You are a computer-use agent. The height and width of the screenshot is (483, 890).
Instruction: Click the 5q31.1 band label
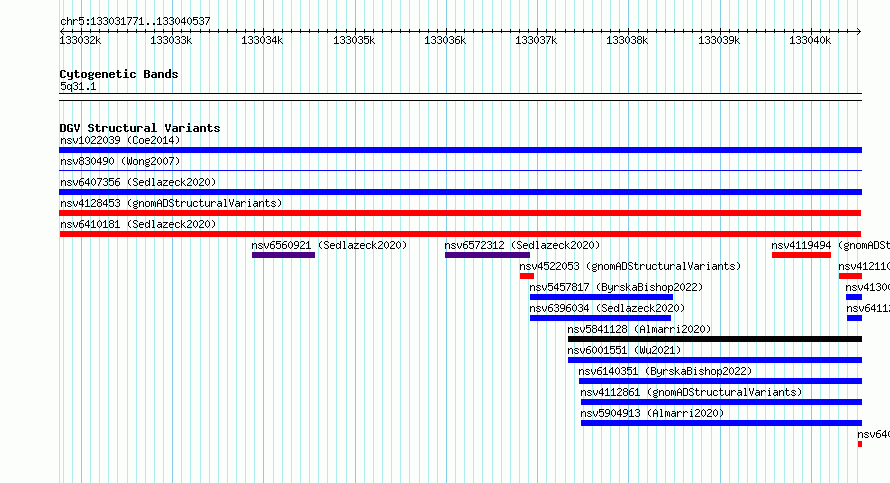pos(78,87)
